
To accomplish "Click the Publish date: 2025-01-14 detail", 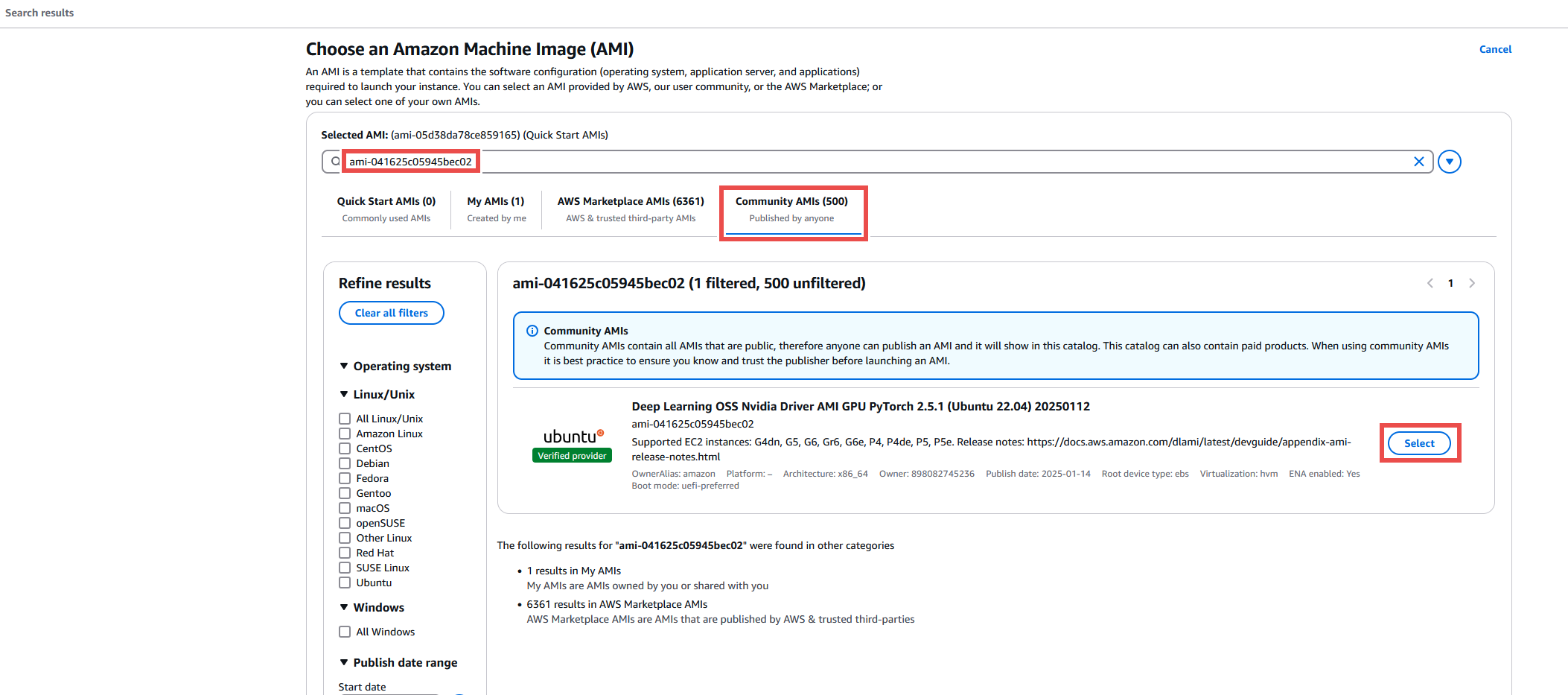I will (x=1038, y=474).
